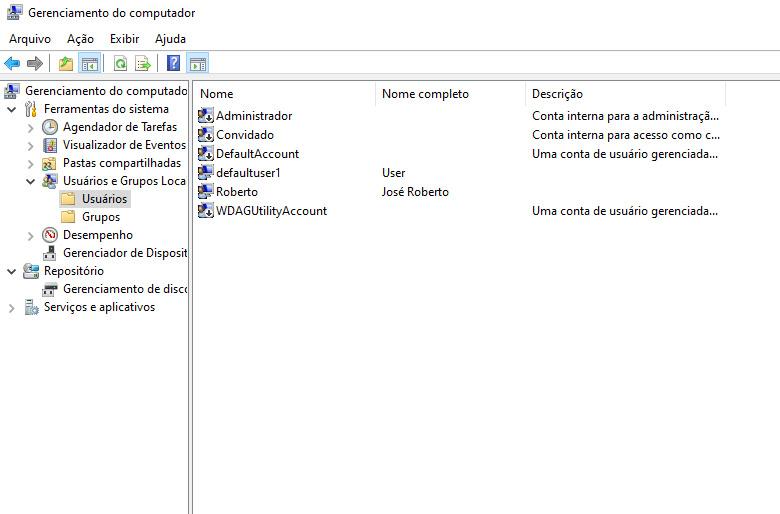Expand the Desempenho node
Screen dimensions: 780x514
pos(30,235)
